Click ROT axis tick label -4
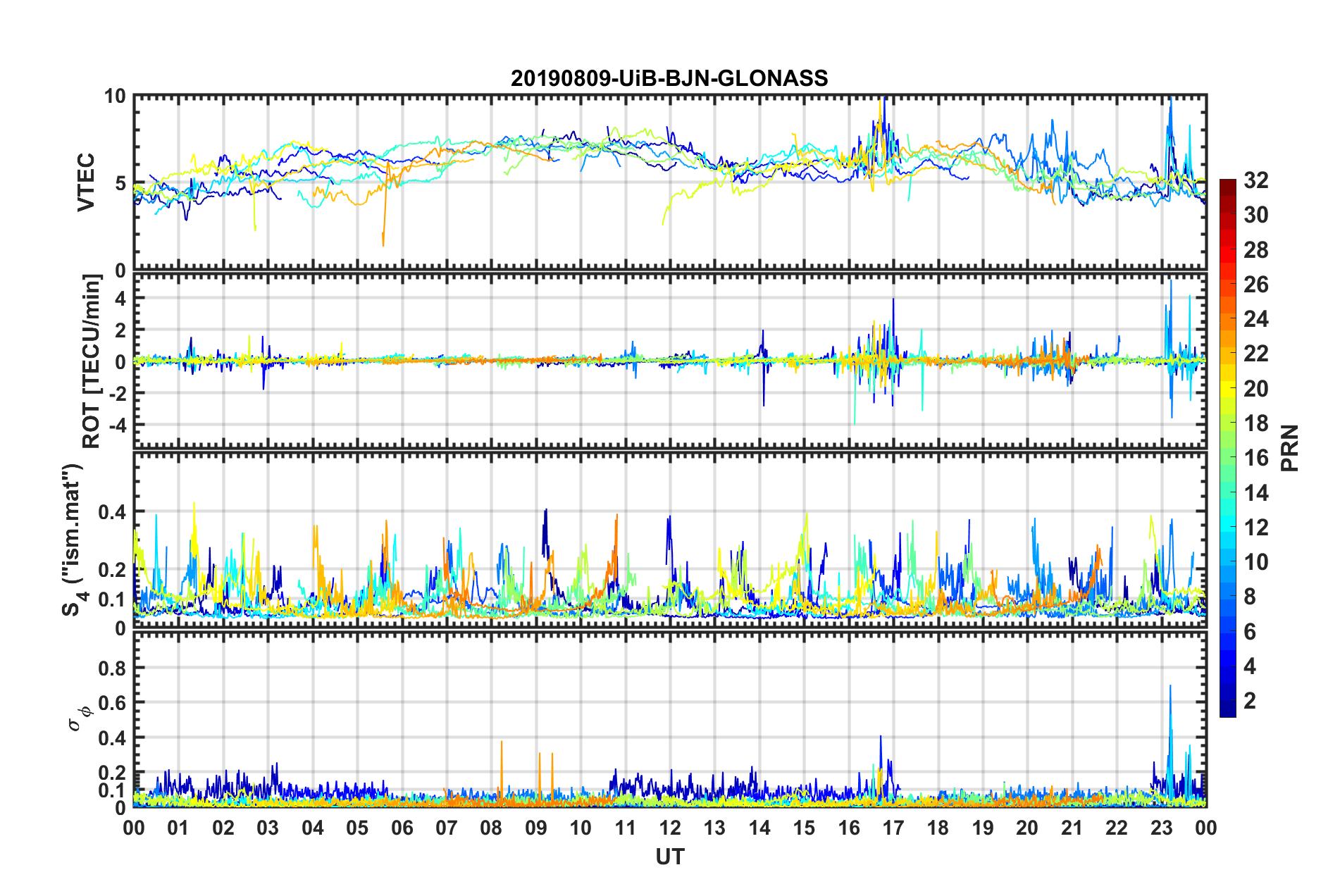Image resolution: width=1340 pixels, height=896 pixels. pos(116,425)
